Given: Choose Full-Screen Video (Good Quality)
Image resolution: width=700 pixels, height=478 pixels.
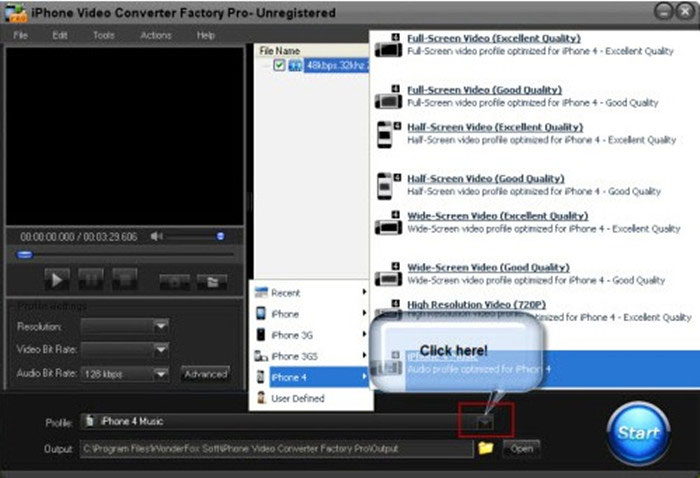Looking at the screenshot, I should tap(484, 90).
